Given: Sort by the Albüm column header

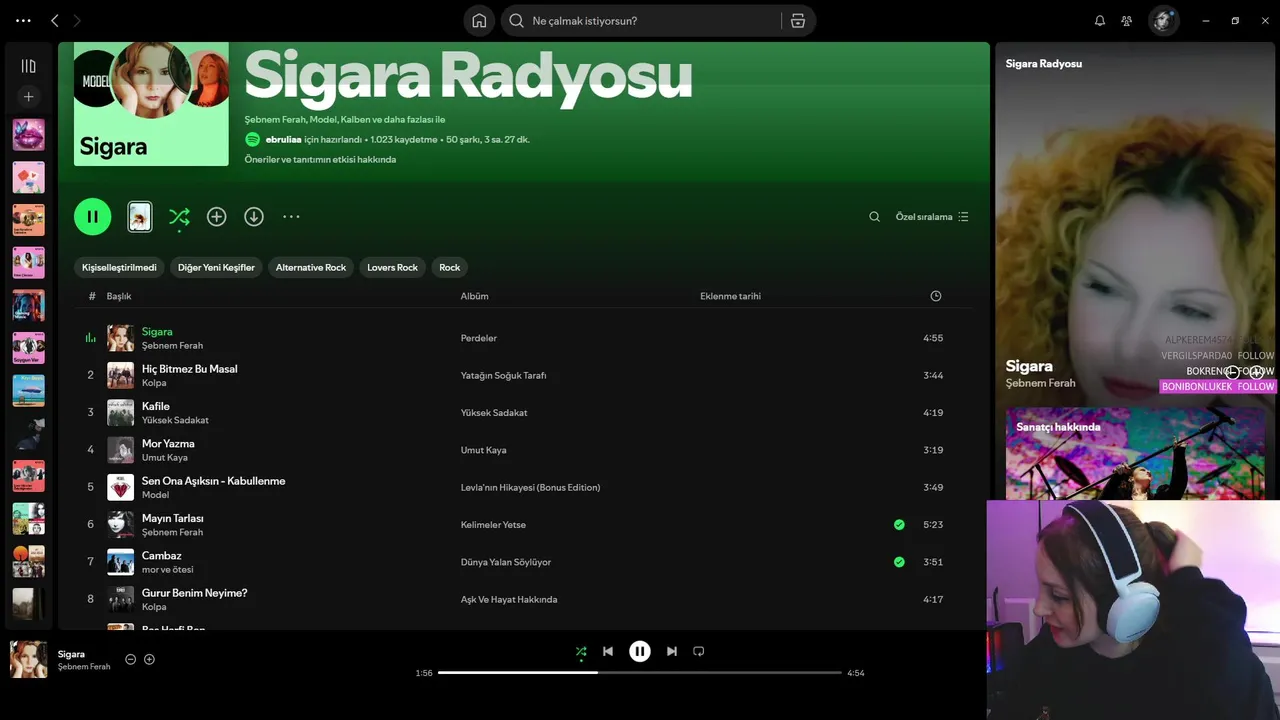Looking at the screenshot, I should [x=474, y=296].
